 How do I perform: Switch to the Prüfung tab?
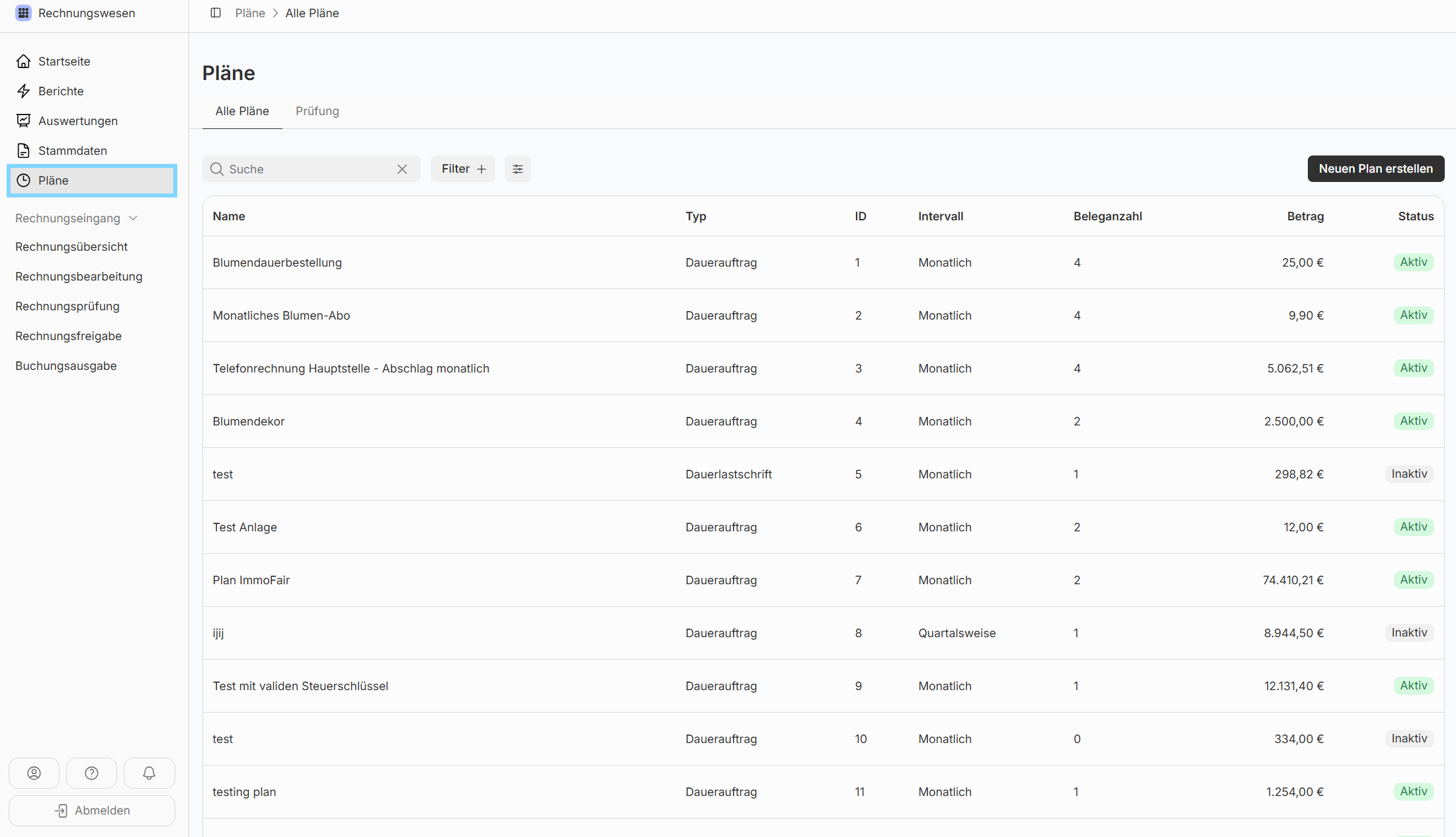click(x=317, y=111)
